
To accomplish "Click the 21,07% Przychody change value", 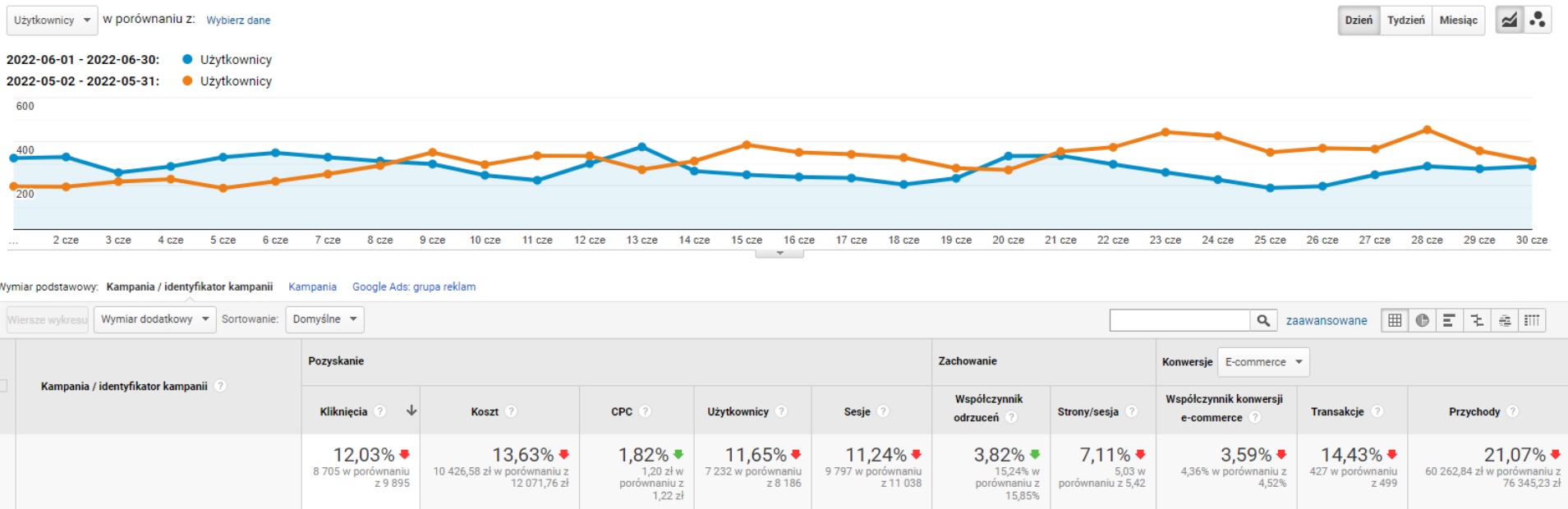I will (x=1515, y=455).
